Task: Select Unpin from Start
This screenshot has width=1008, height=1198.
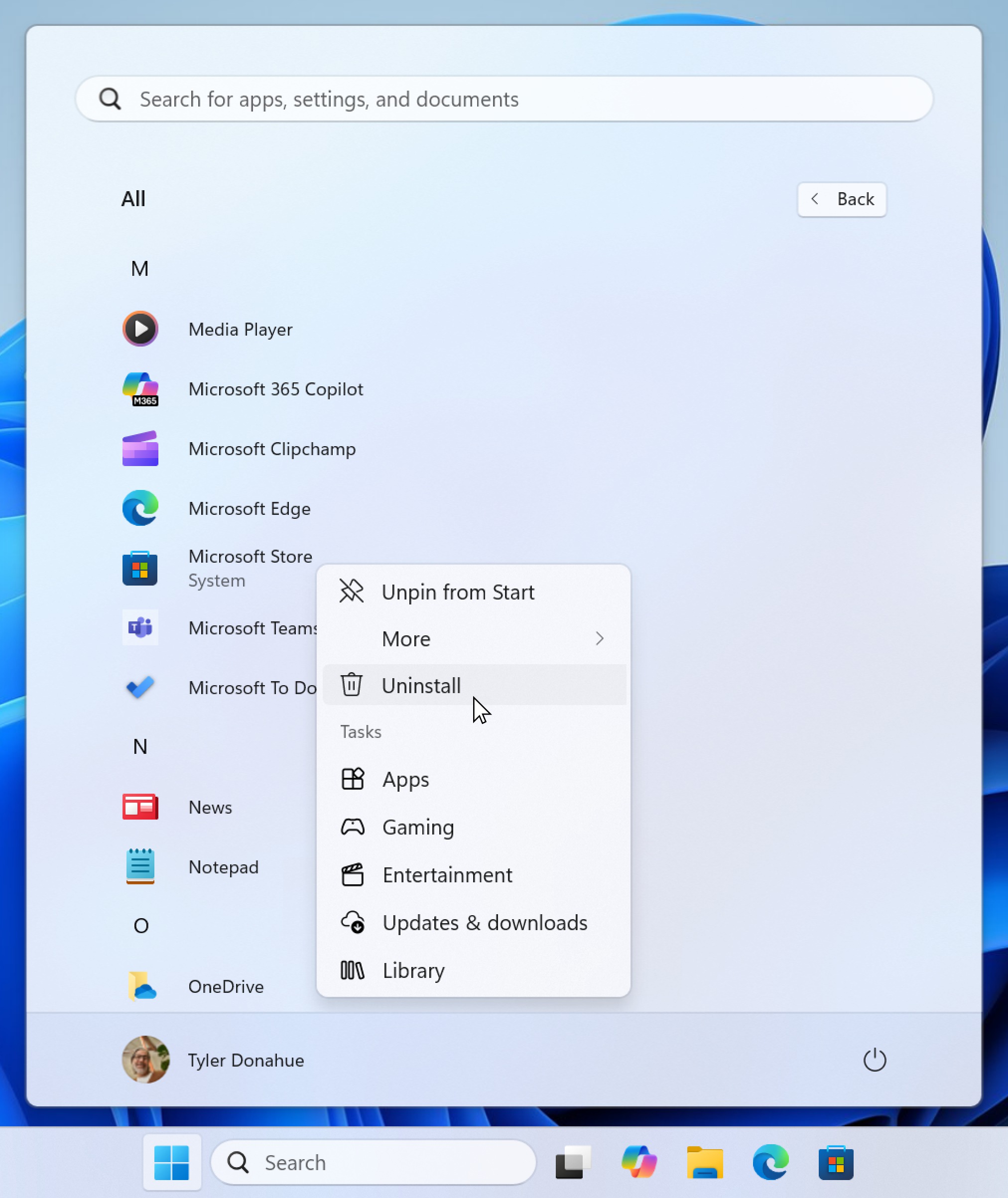Action: 457,592
